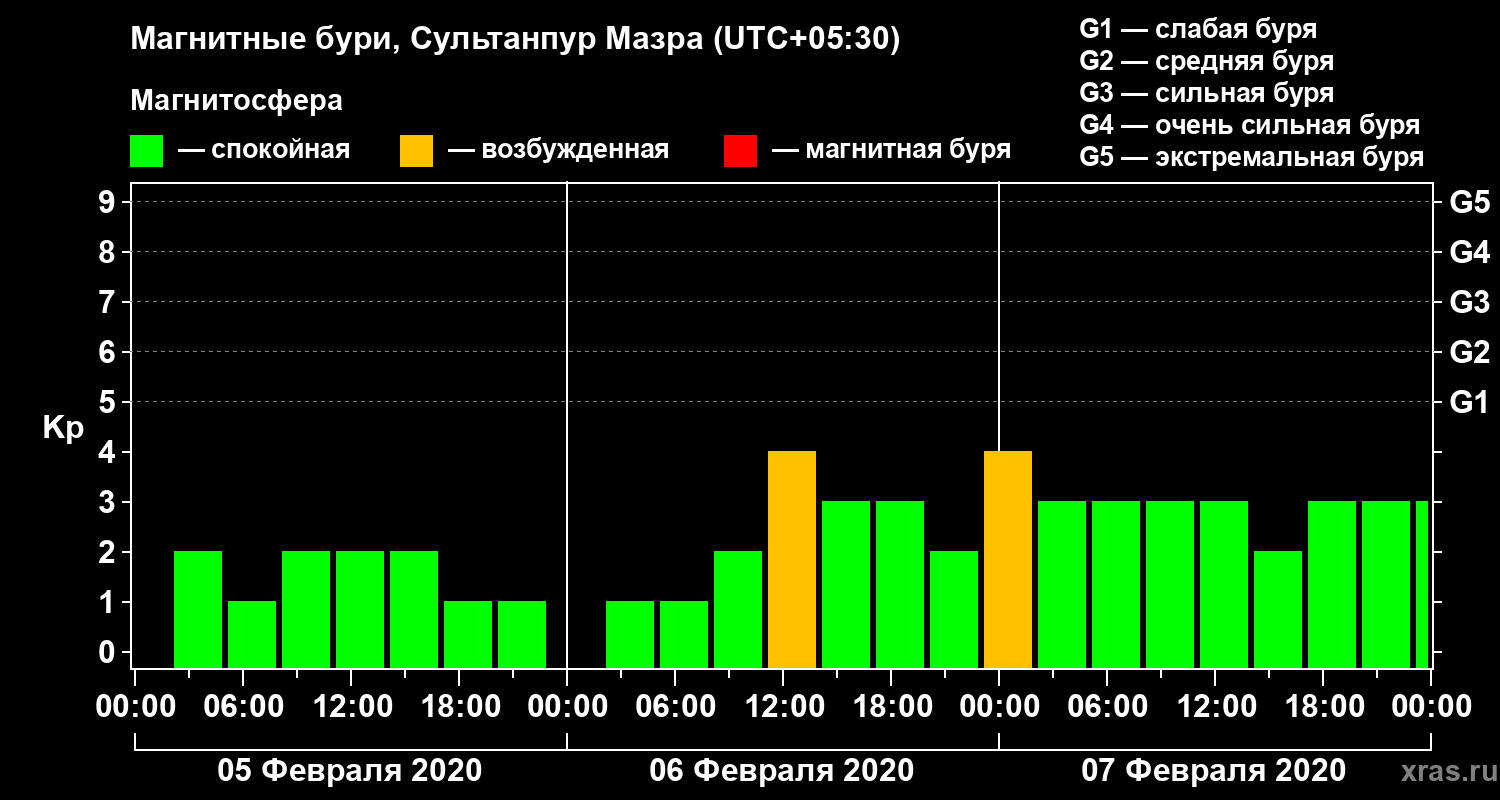The width and height of the screenshot is (1500, 800).
Task: Click Kp axis value 4
Action: (109, 452)
